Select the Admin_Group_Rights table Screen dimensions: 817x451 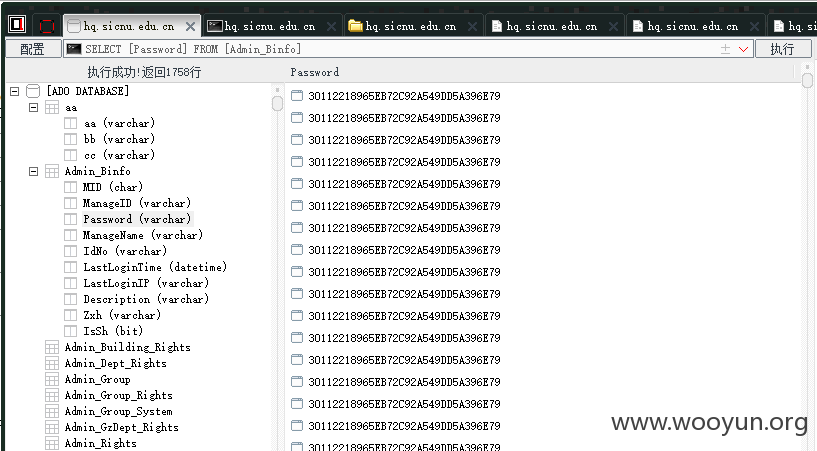(x=119, y=395)
